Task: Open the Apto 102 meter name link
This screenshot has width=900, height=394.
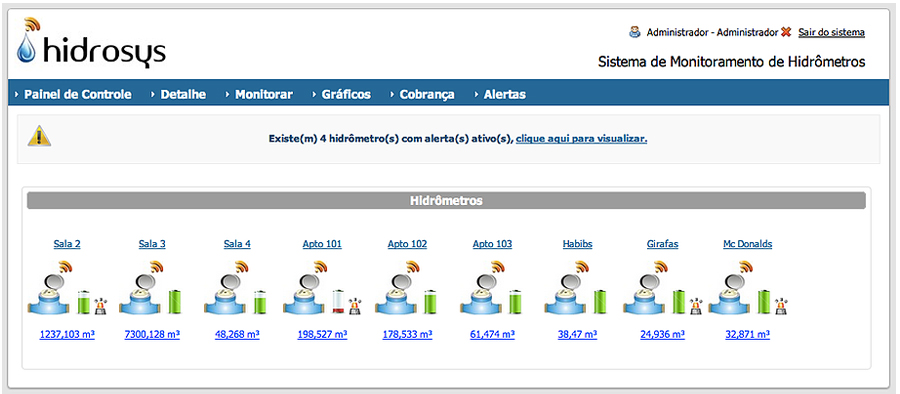Action: pyautogui.click(x=407, y=244)
